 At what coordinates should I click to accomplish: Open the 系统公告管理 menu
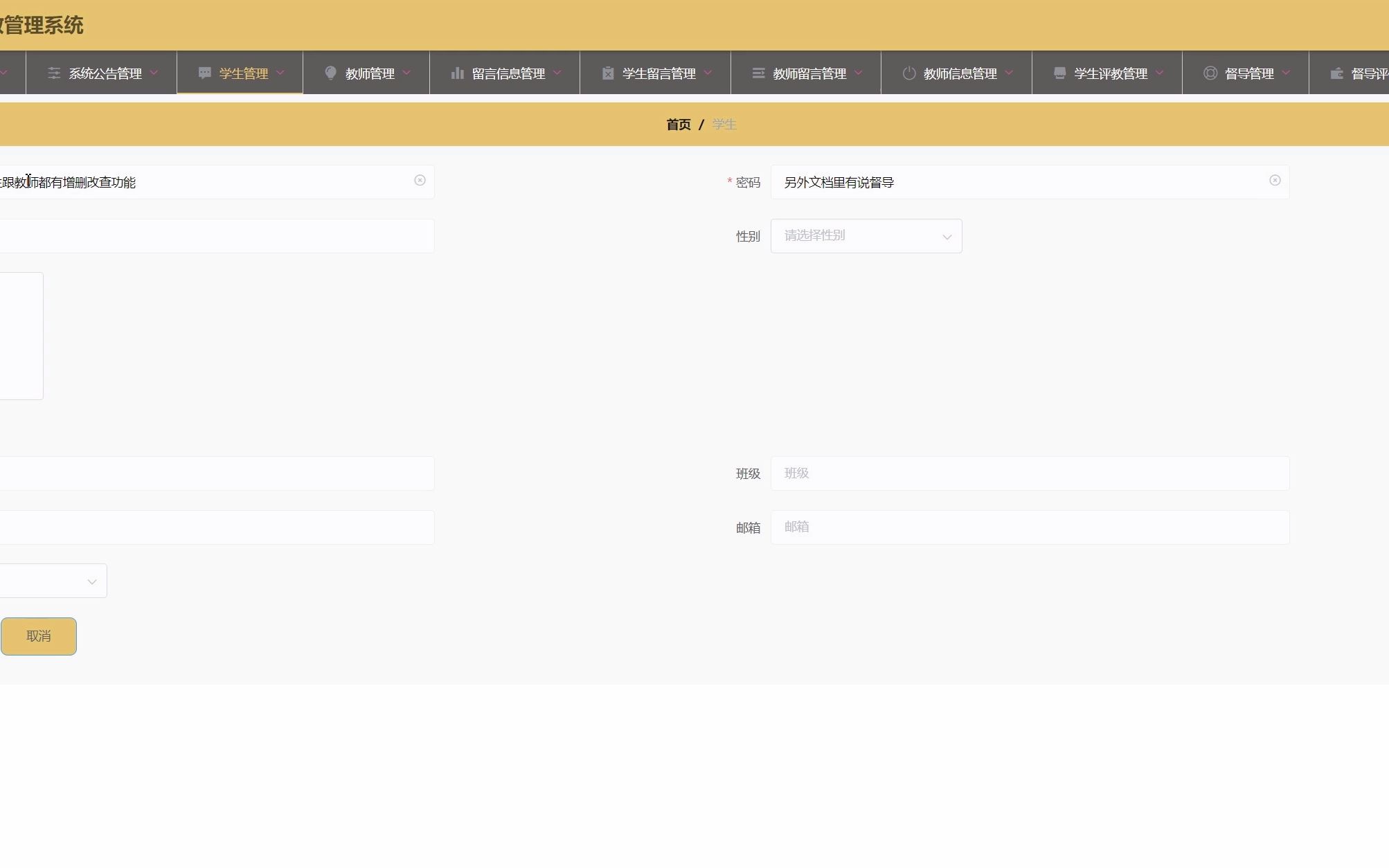(x=101, y=73)
